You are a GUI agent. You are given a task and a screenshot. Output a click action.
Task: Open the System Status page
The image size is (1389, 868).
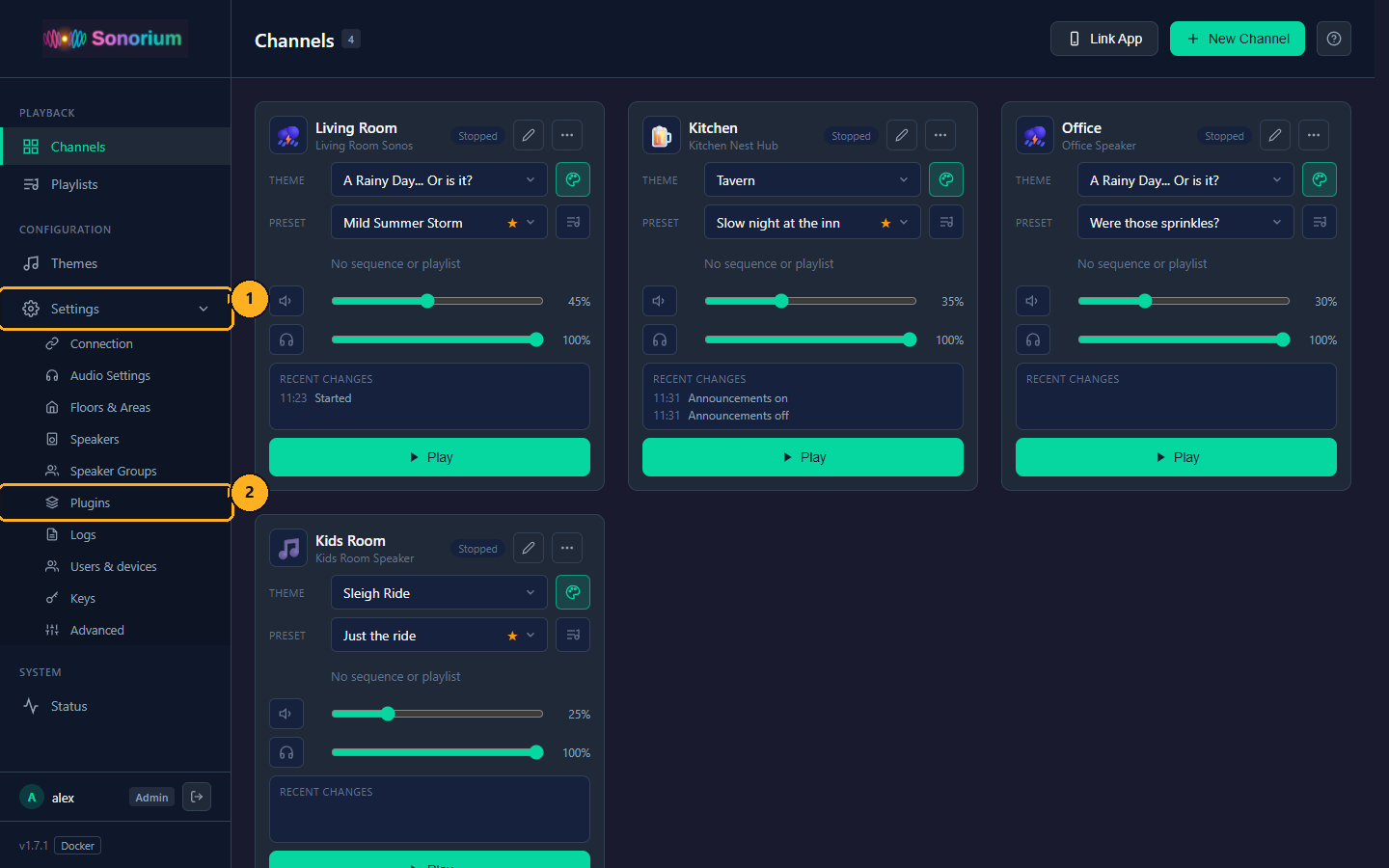116,706
